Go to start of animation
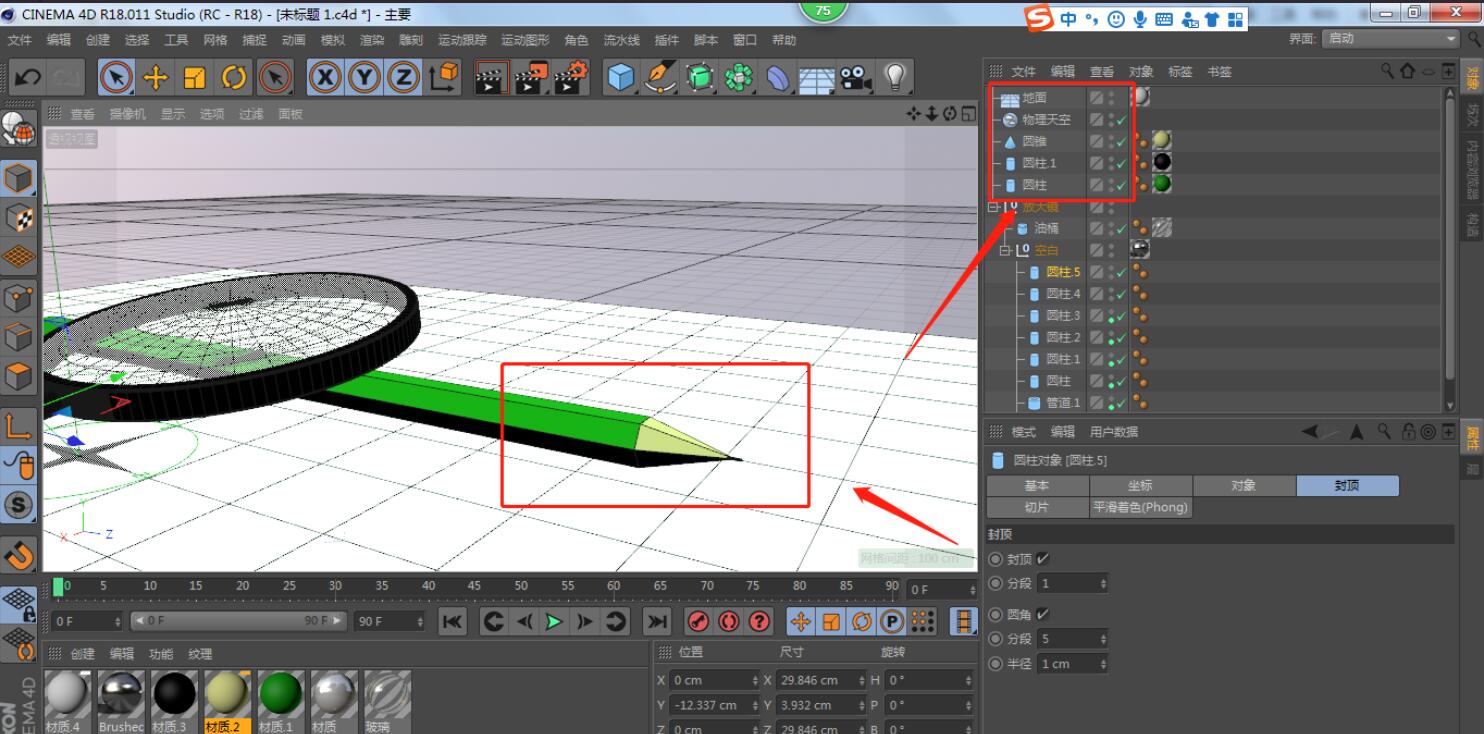The image size is (1484, 734). coord(452,621)
